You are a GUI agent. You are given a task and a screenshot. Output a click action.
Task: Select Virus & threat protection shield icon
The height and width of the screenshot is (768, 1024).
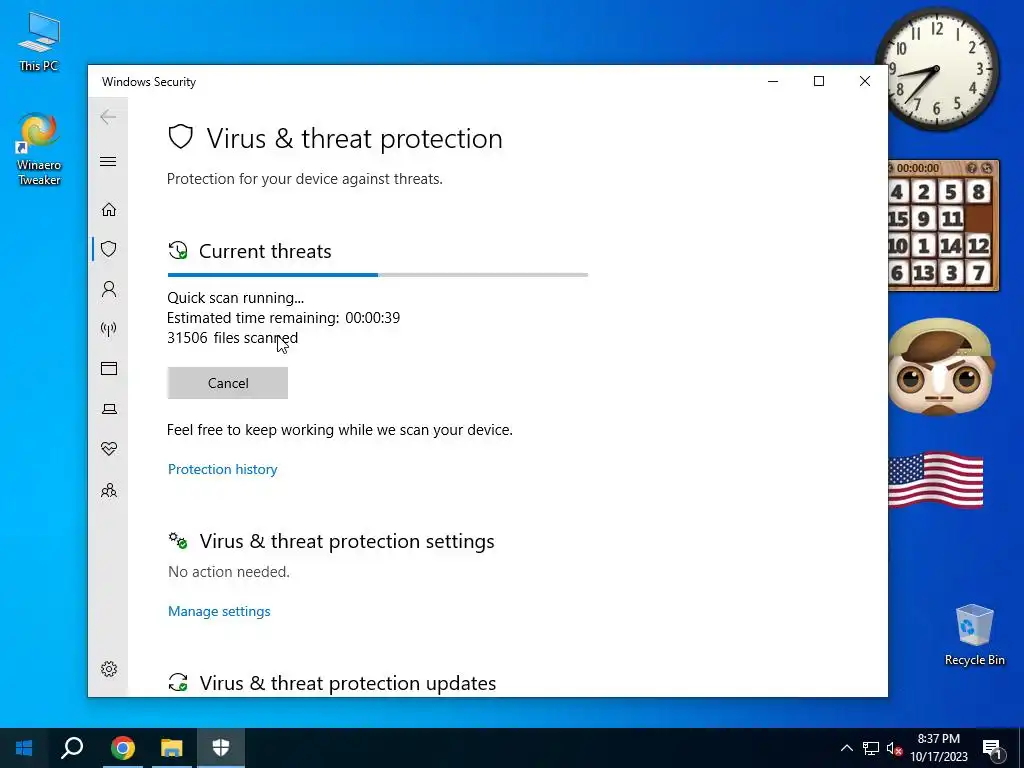click(x=108, y=249)
